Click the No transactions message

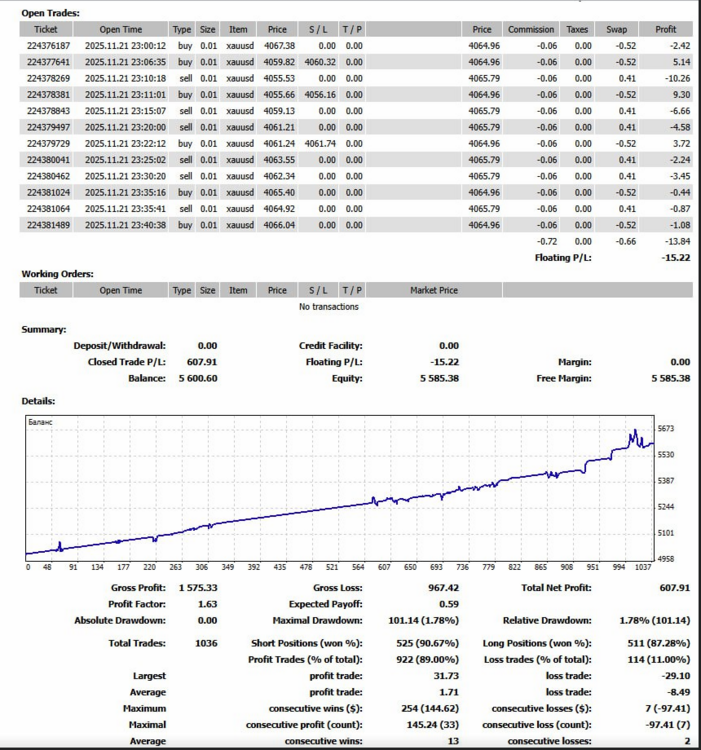tap(329, 307)
